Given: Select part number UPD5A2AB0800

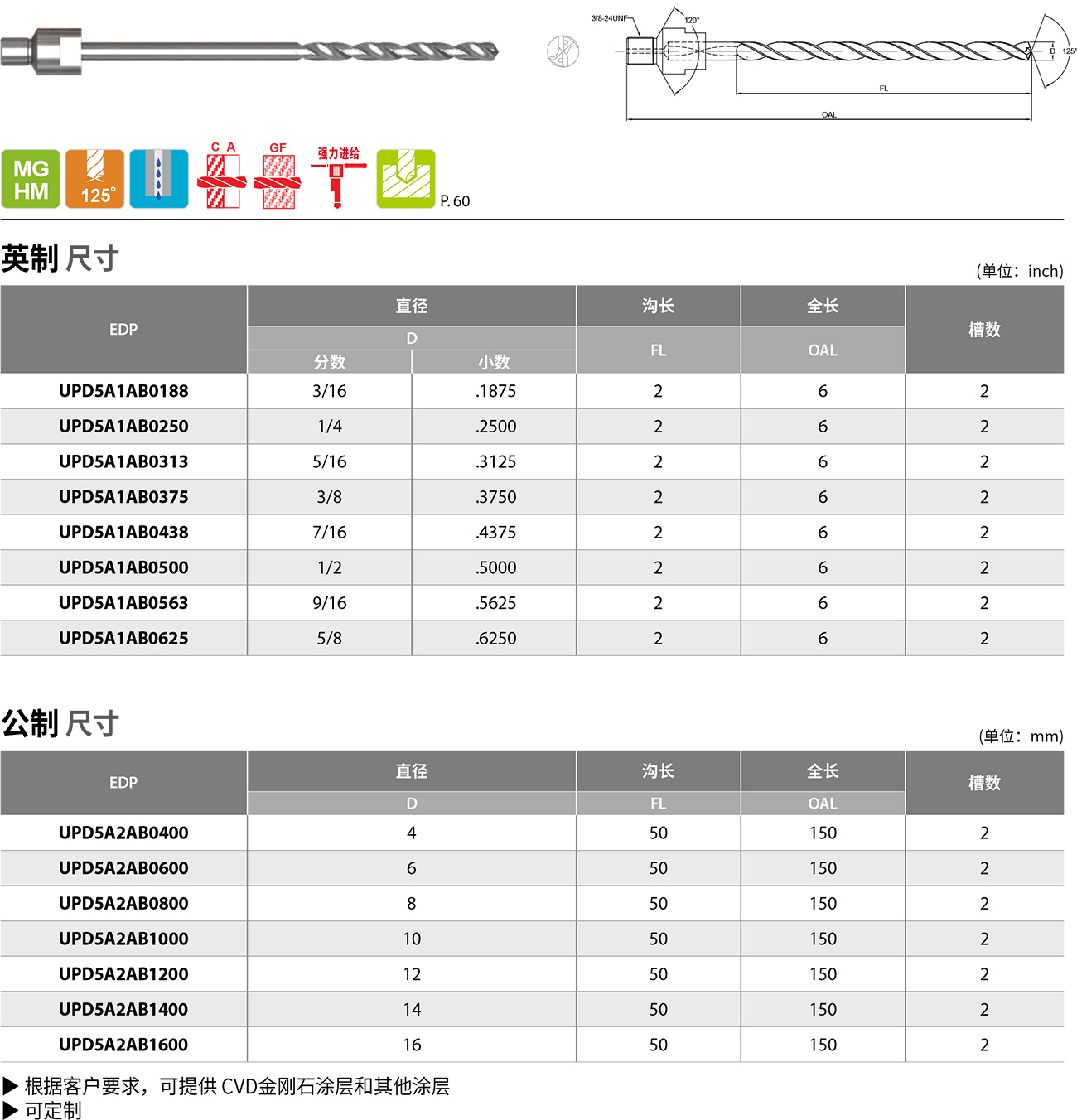Looking at the screenshot, I should [123, 904].
